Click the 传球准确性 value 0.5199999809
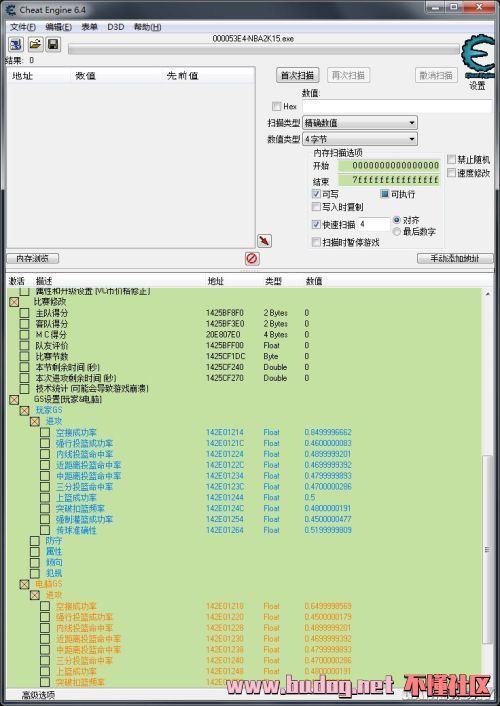Screen dimensions: 500x706 328,530
